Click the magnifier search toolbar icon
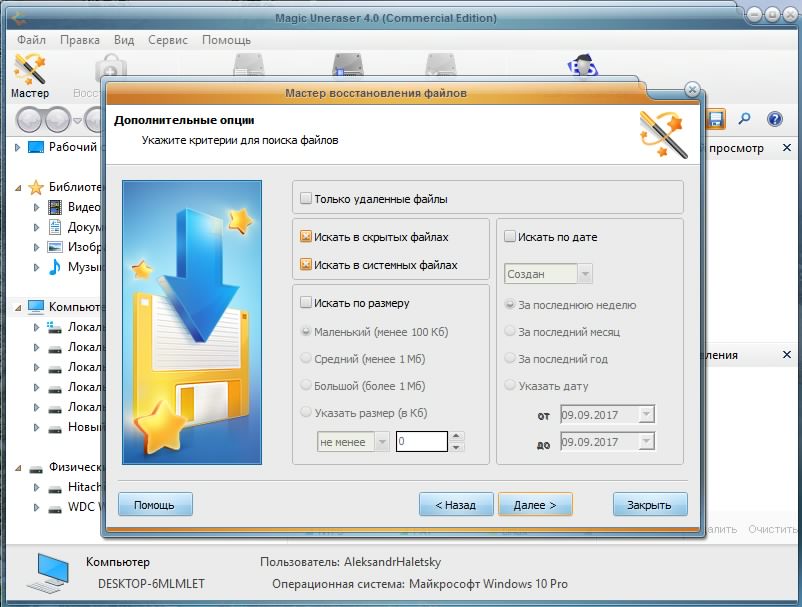 tap(744, 119)
